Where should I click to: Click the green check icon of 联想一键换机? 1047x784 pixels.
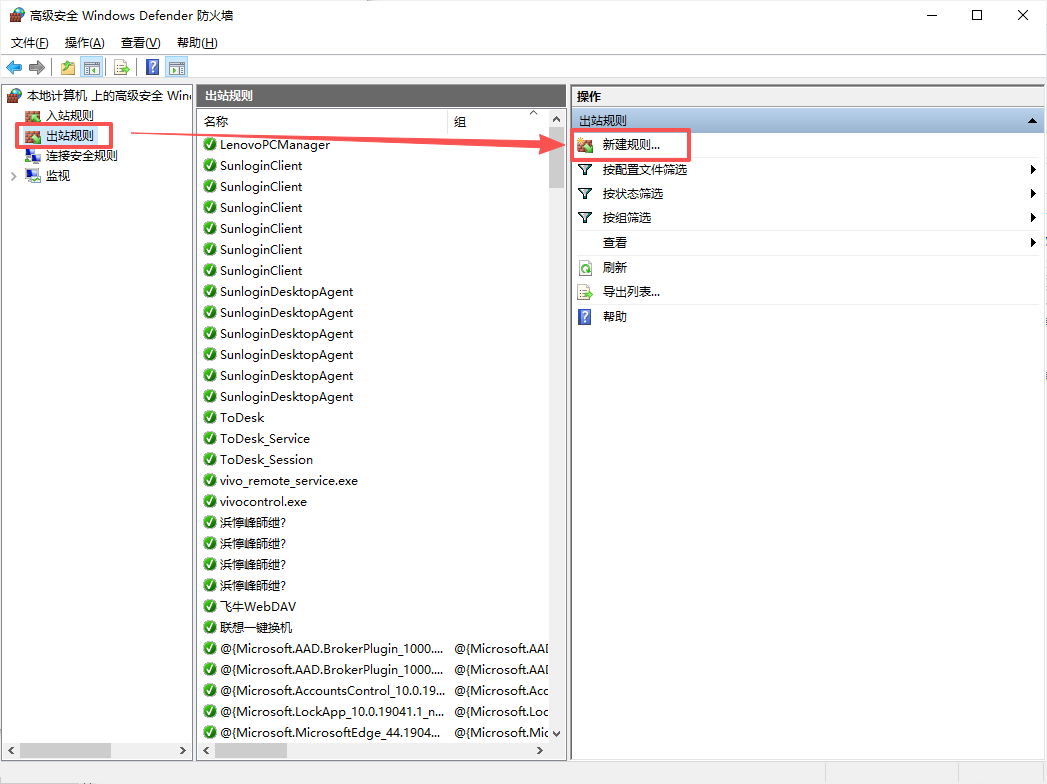210,627
